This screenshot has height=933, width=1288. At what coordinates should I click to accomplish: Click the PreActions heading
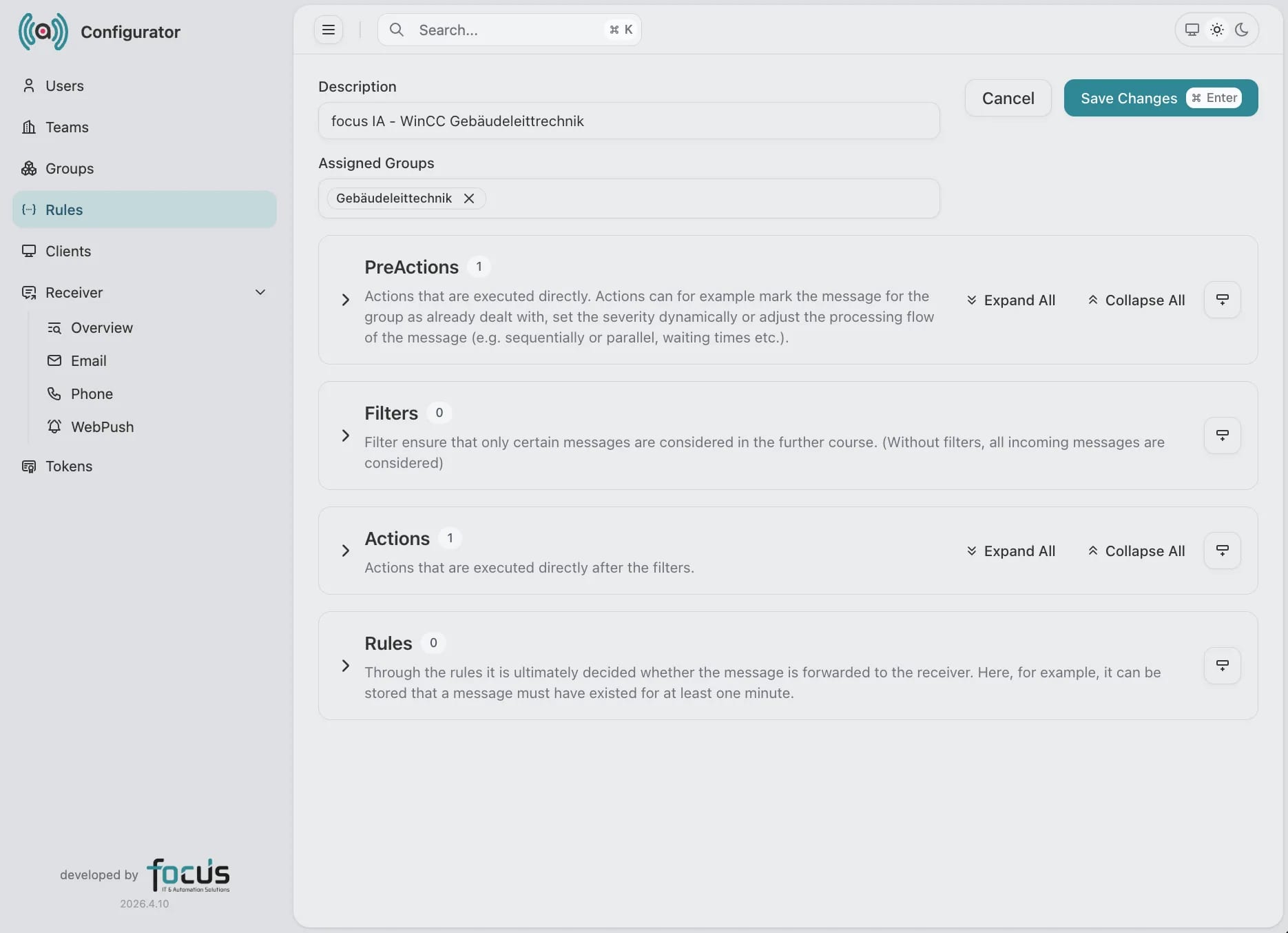(411, 267)
